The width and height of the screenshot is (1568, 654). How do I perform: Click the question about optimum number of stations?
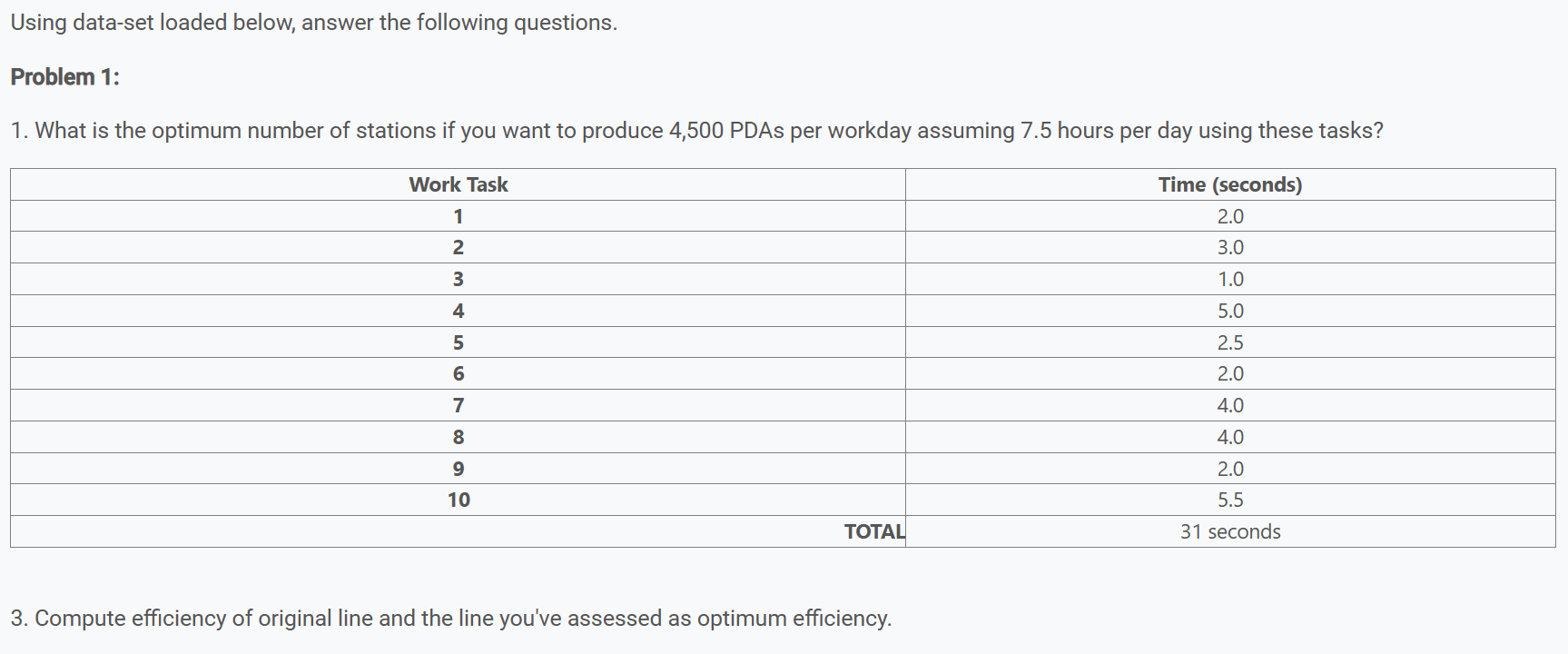[x=697, y=131]
